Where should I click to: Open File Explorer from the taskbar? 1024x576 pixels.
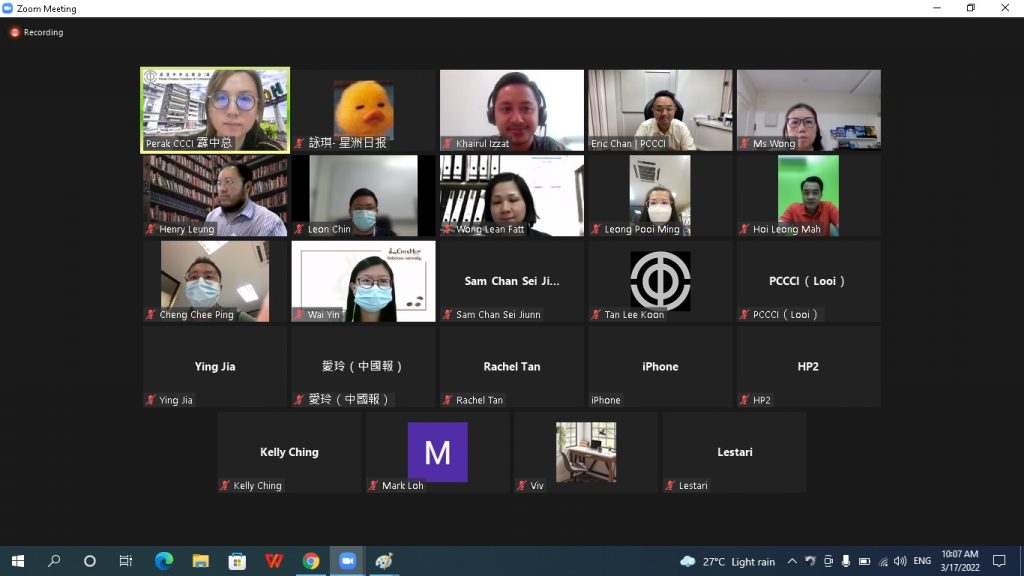pyautogui.click(x=200, y=561)
